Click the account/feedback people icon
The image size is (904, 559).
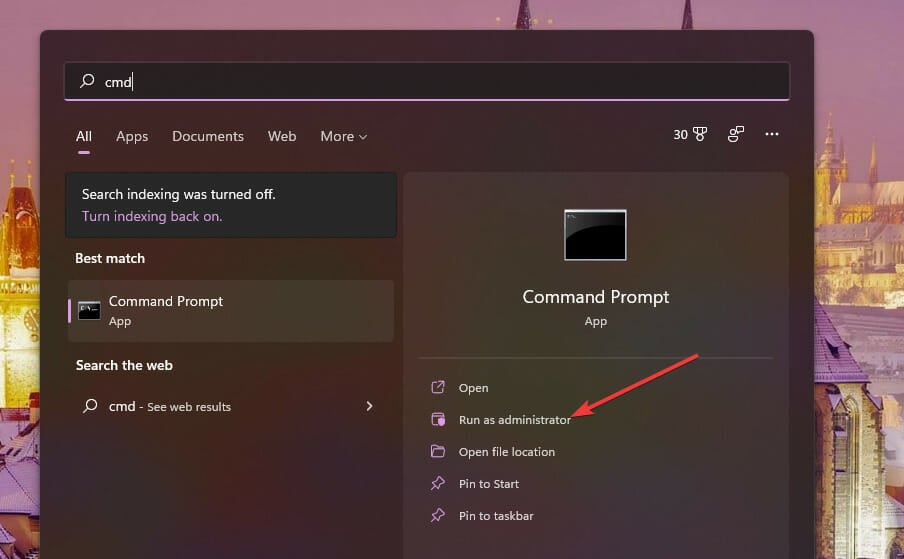click(736, 134)
